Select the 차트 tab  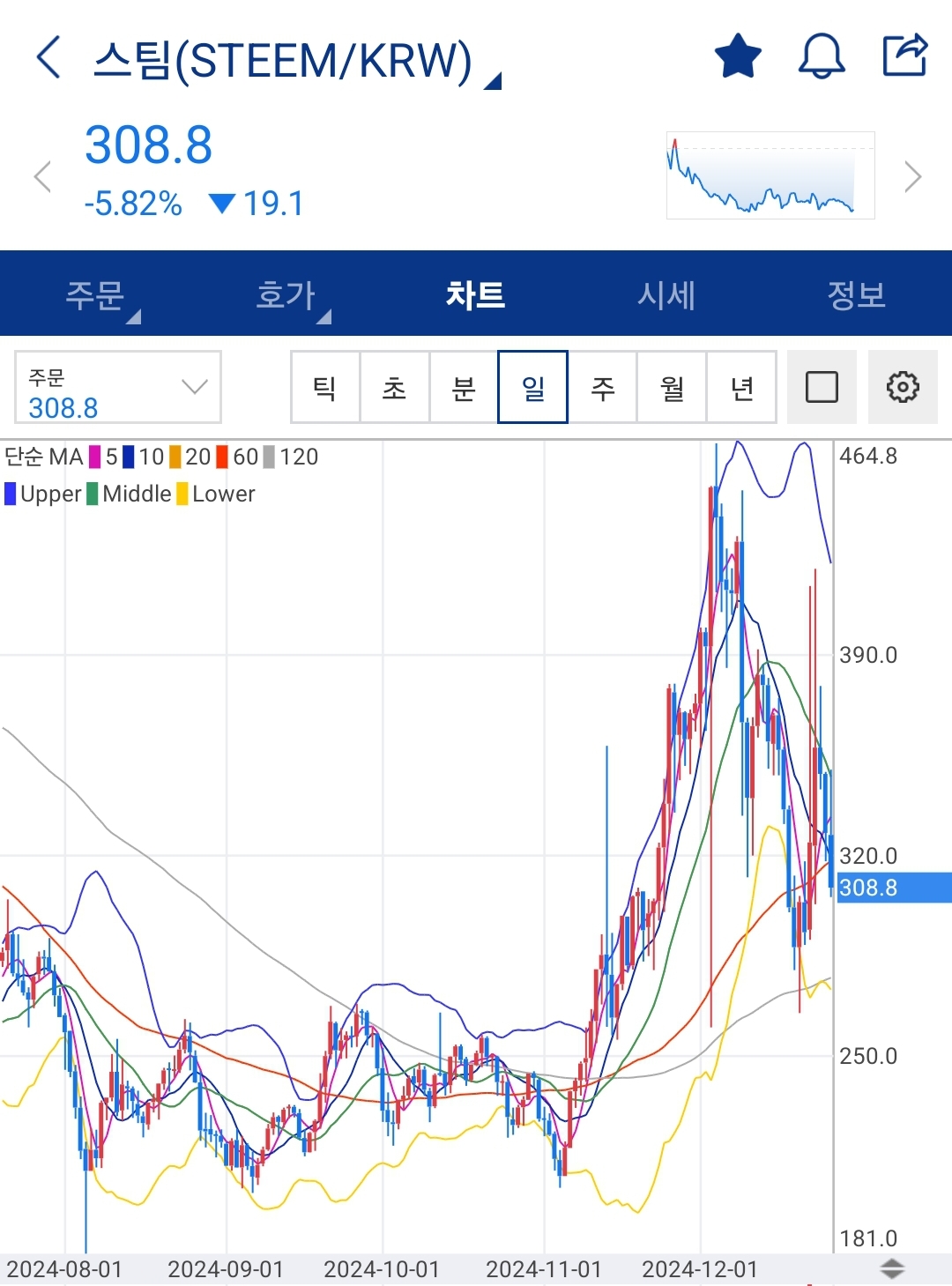click(x=475, y=294)
